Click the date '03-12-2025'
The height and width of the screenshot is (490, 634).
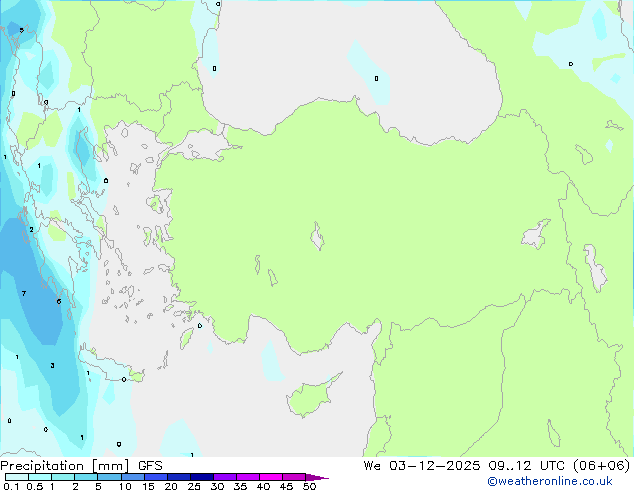(x=435, y=465)
